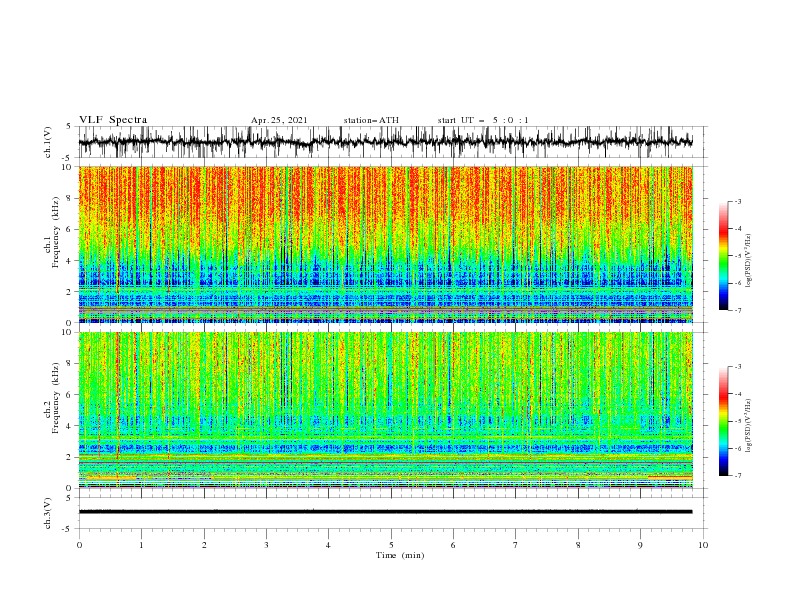Click the ch.2 spectrogram panel

pos(386,410)
